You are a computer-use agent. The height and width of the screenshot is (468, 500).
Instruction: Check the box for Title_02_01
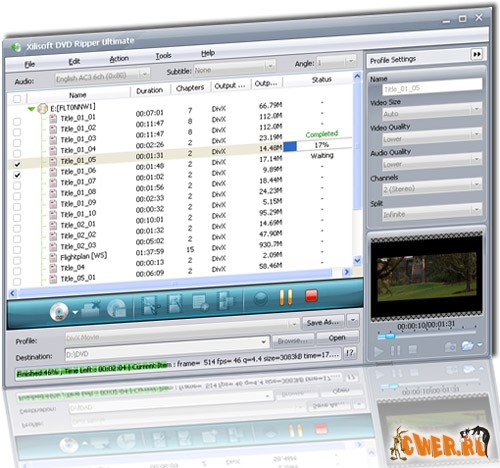(x=17, y=228)
